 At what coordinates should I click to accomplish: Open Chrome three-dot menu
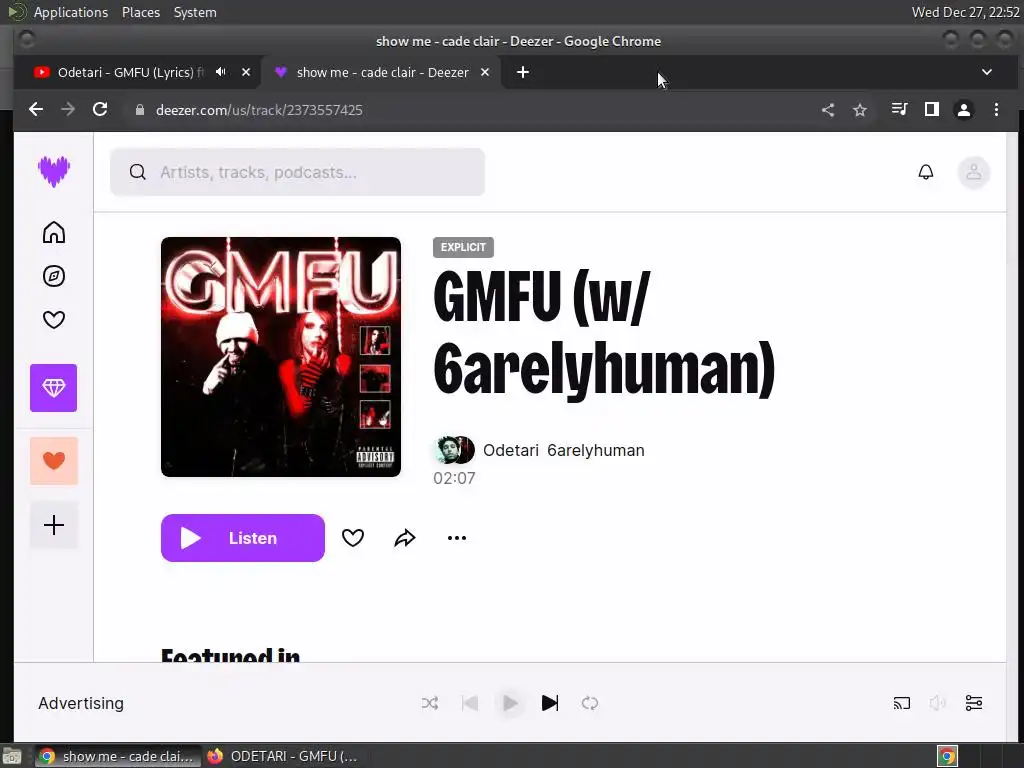[996, 109]
